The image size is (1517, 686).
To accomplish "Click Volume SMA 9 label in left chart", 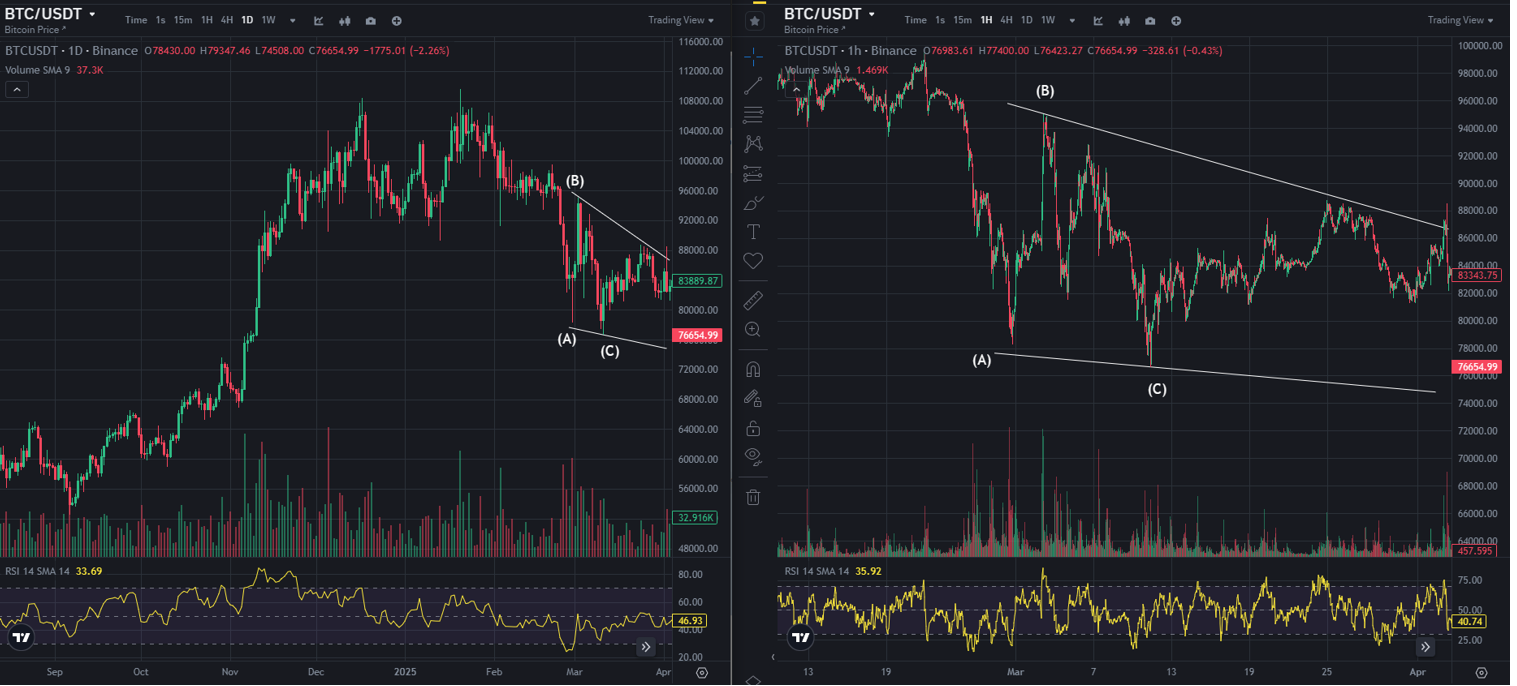I will (39, 70).
